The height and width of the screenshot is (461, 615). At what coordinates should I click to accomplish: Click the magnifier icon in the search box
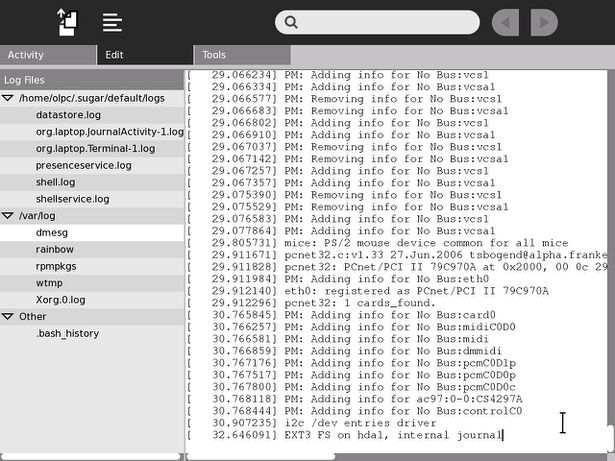(290, 22)
